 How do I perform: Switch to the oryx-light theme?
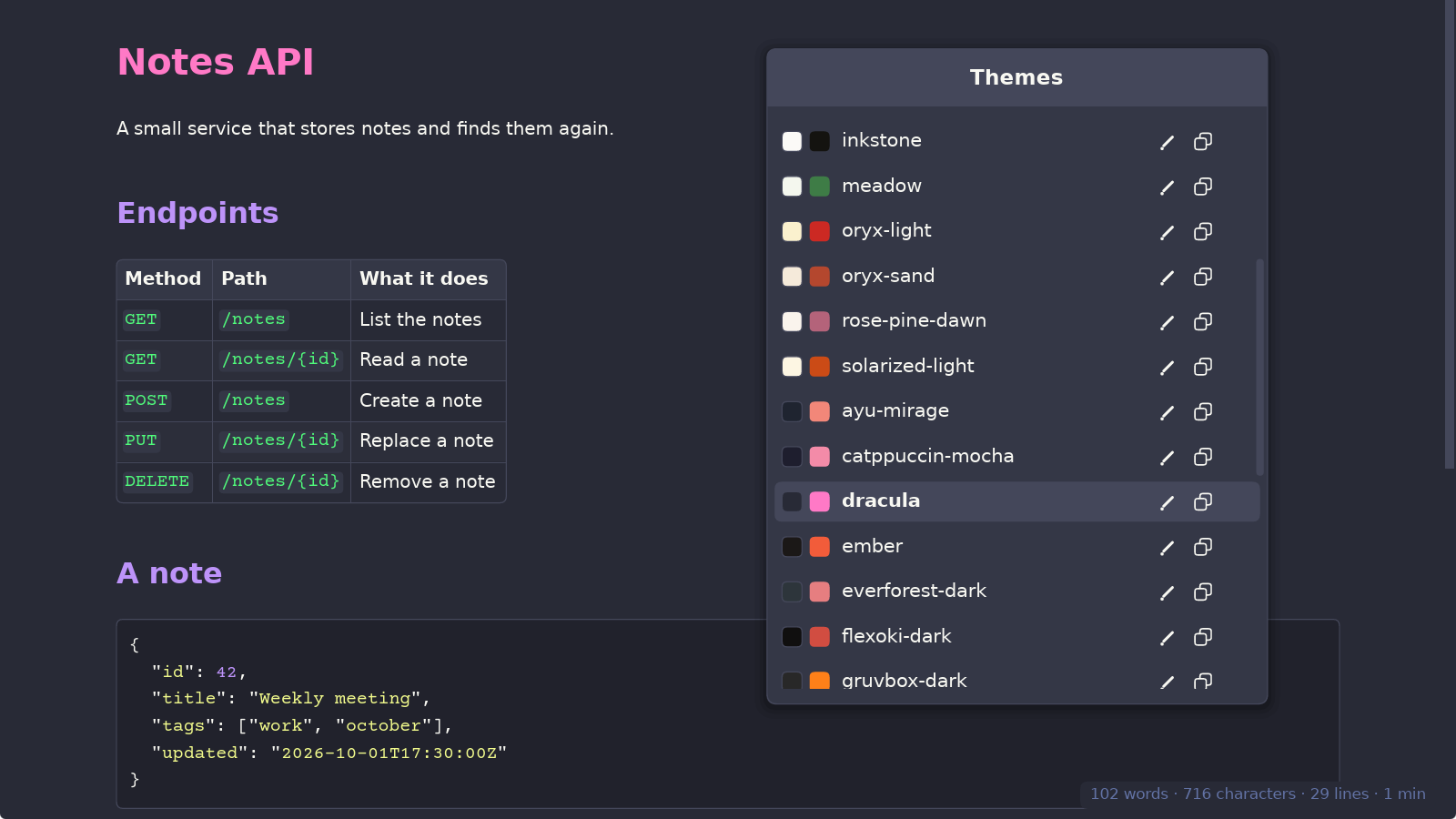tap(1016, 231)
